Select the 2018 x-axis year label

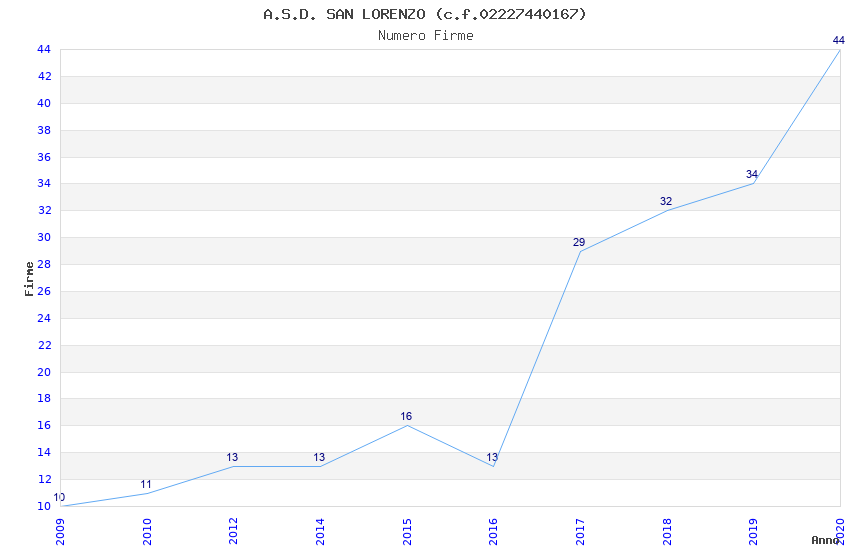(x=666, y=532)
